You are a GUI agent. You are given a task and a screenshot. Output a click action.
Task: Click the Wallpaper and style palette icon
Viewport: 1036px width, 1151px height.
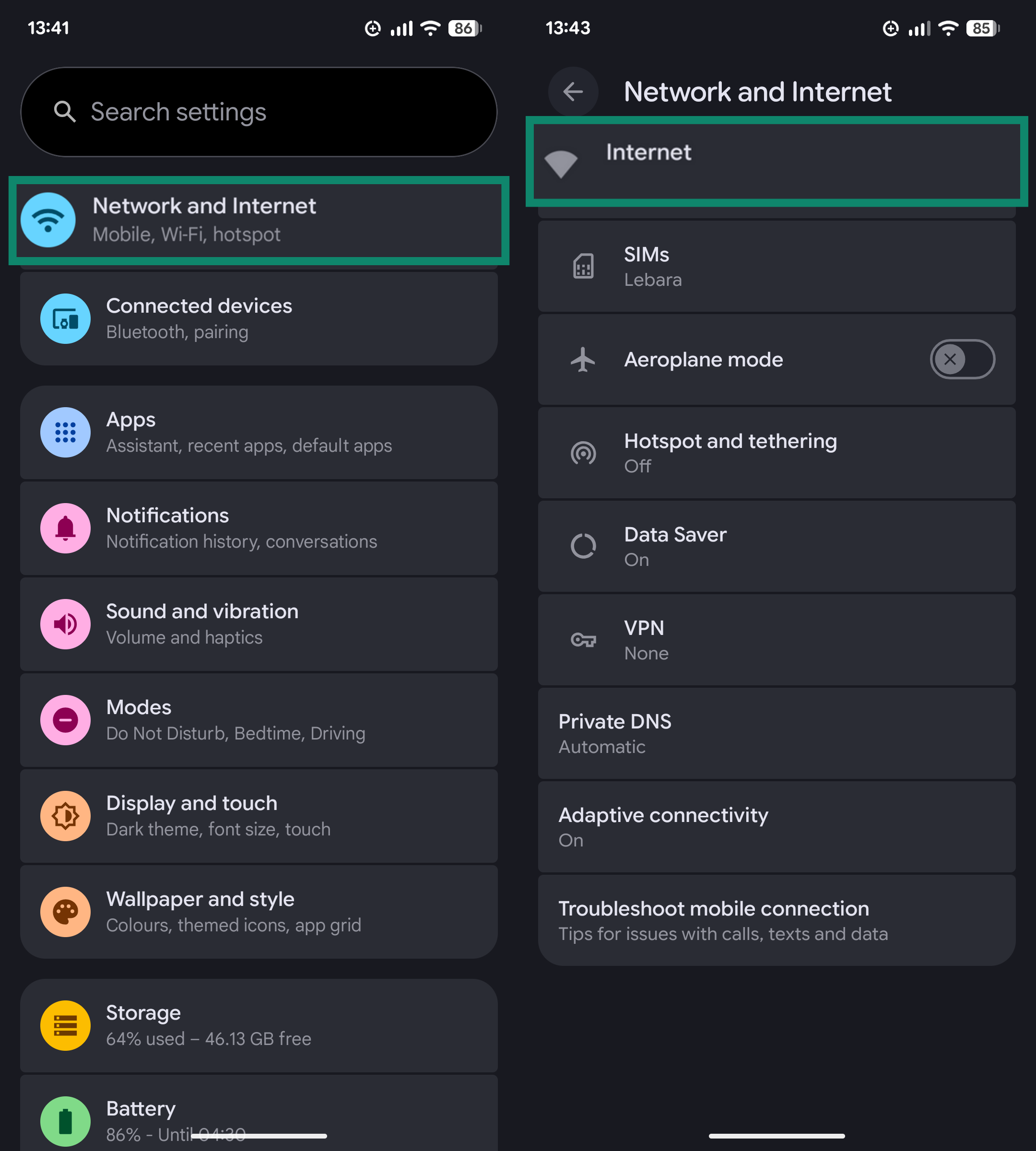click(x=65, y=911)
